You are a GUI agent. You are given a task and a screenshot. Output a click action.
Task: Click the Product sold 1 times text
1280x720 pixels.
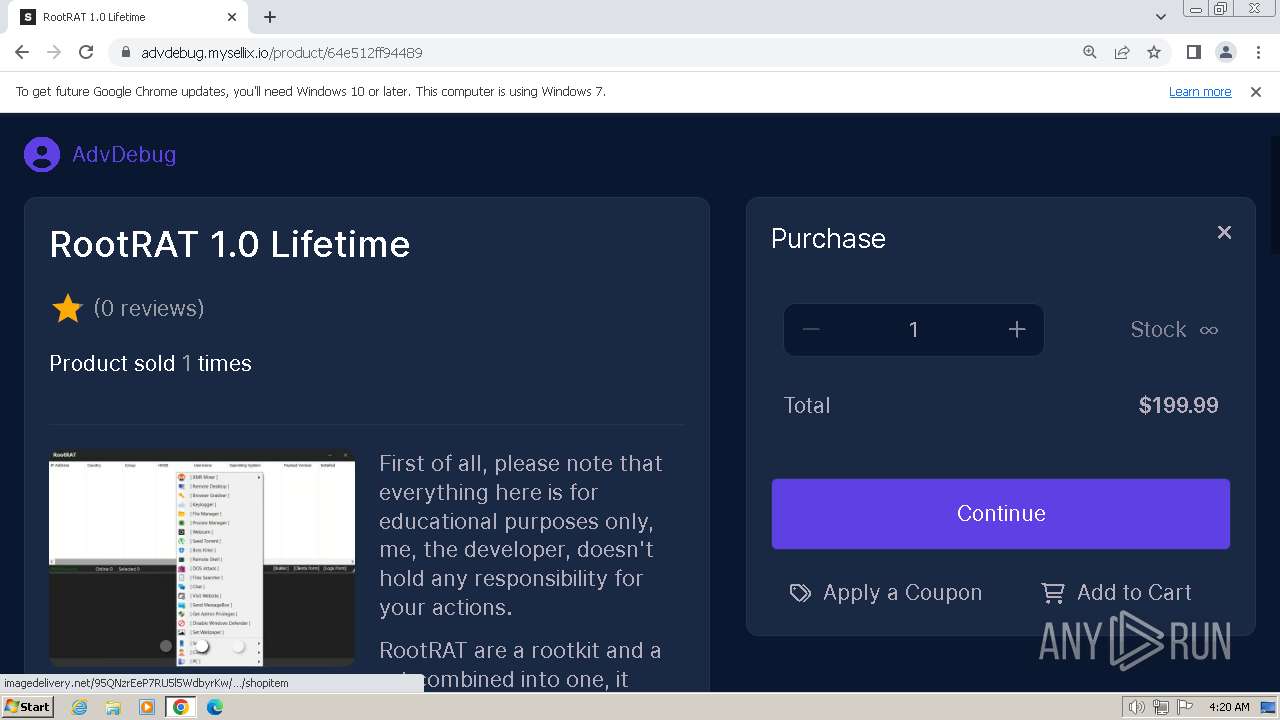(x=150, y=363)
